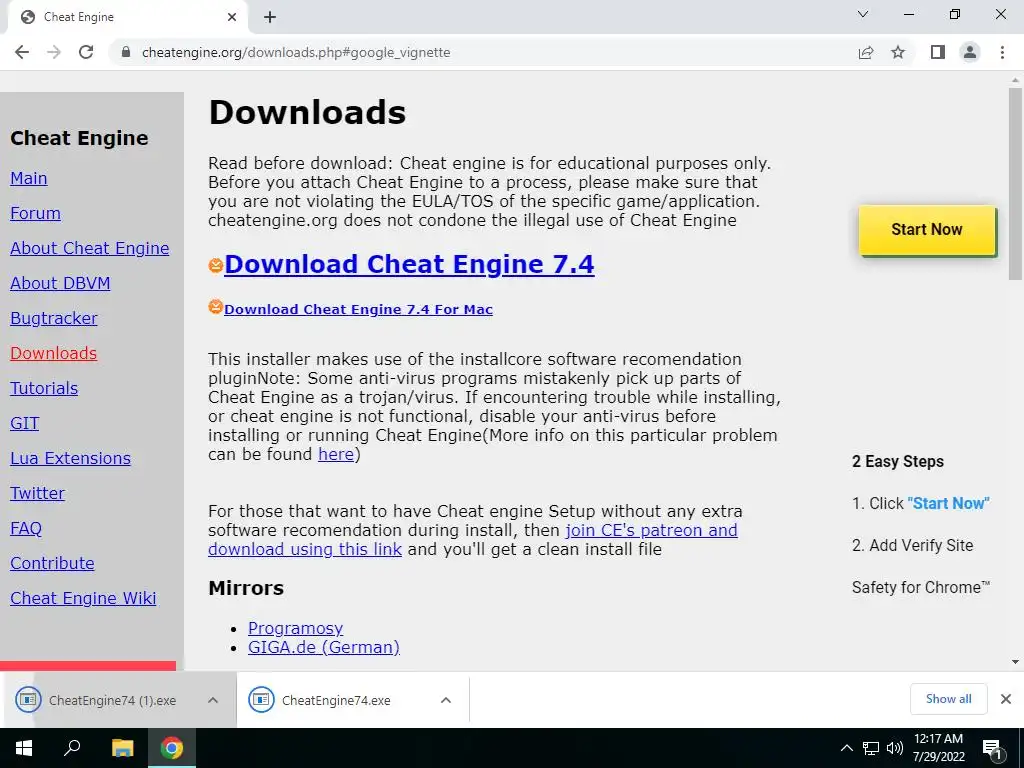The height and width of the screenshot is (768, 1024).
Task: Show hidden system tray icons
Action: click(846, 748)
